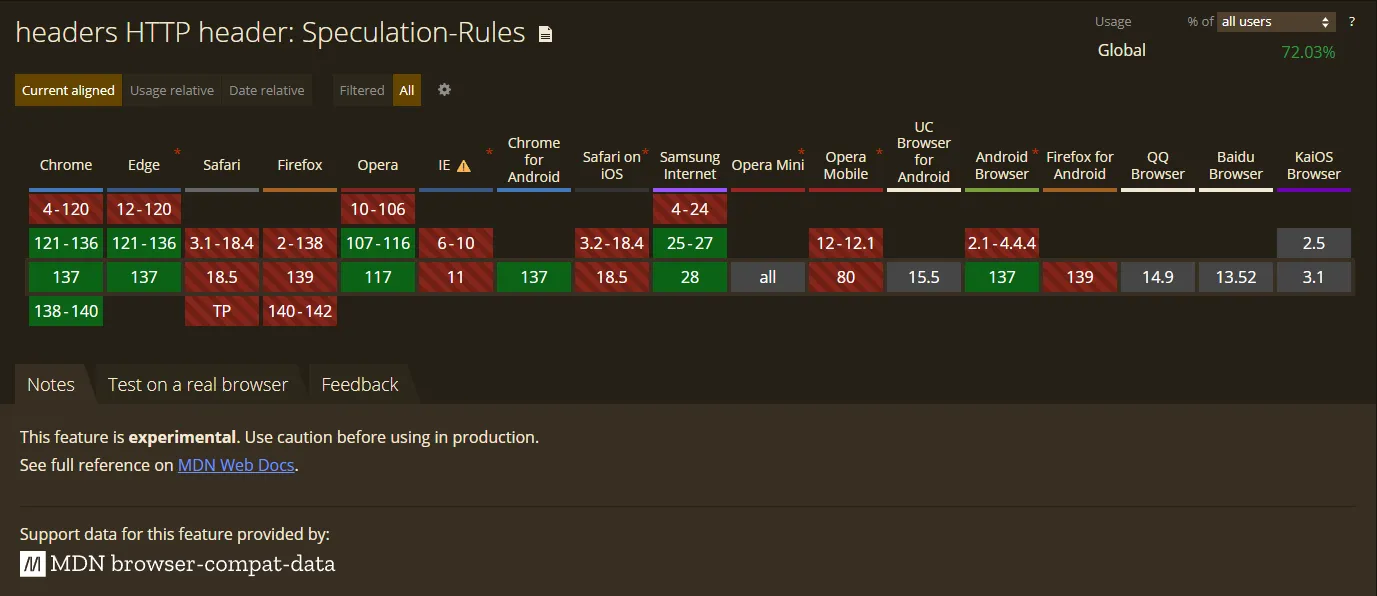Switch to the Date relative view

click(266, 90)
